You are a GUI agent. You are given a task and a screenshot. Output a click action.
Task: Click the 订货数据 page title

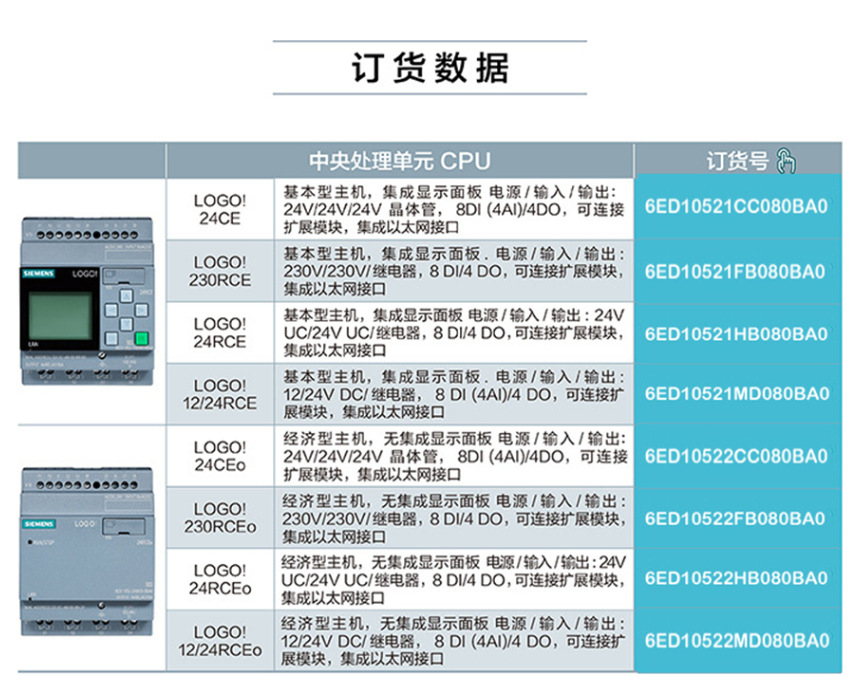point(430,68)
